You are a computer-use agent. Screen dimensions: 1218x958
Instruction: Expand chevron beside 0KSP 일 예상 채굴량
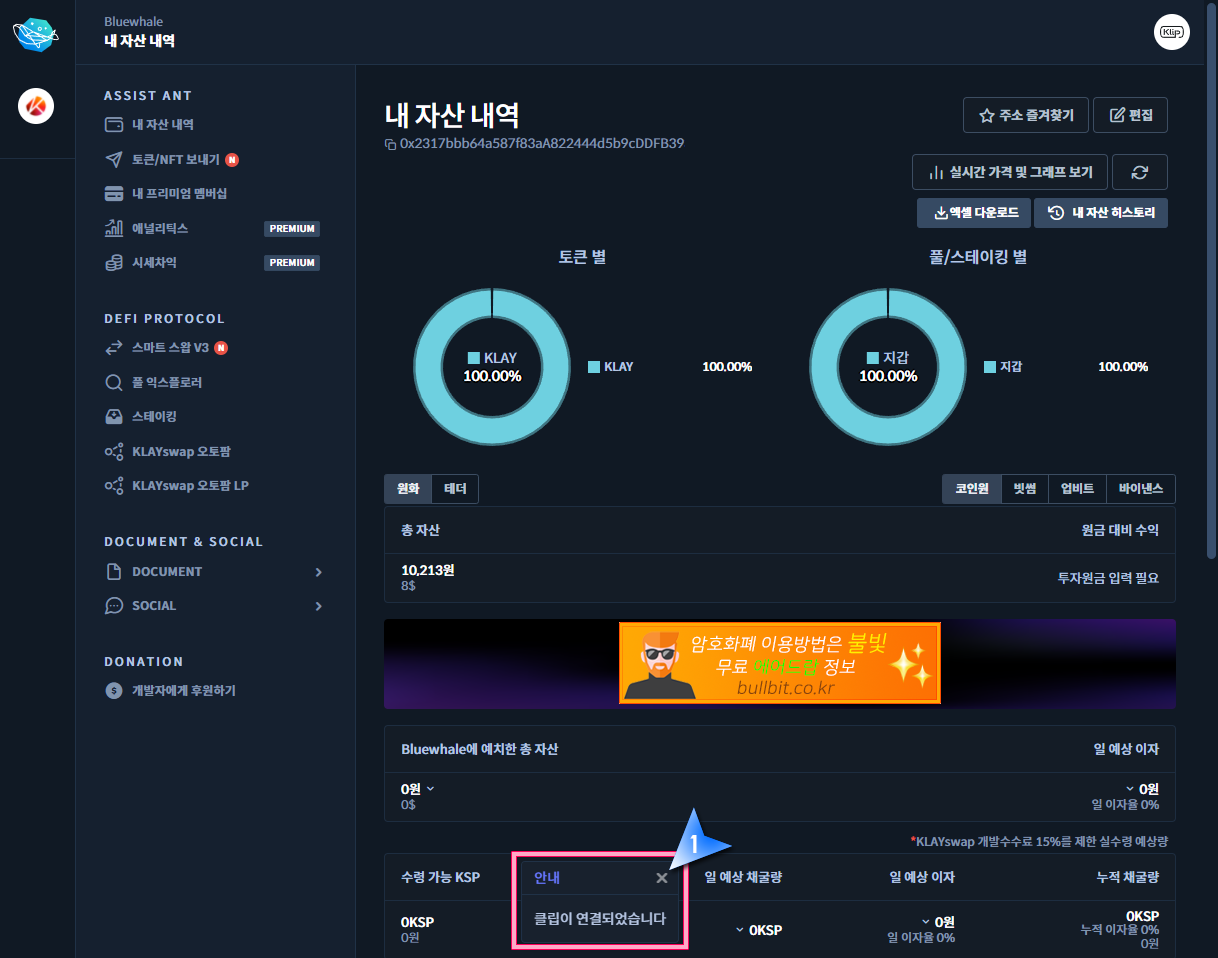point(740,930)
